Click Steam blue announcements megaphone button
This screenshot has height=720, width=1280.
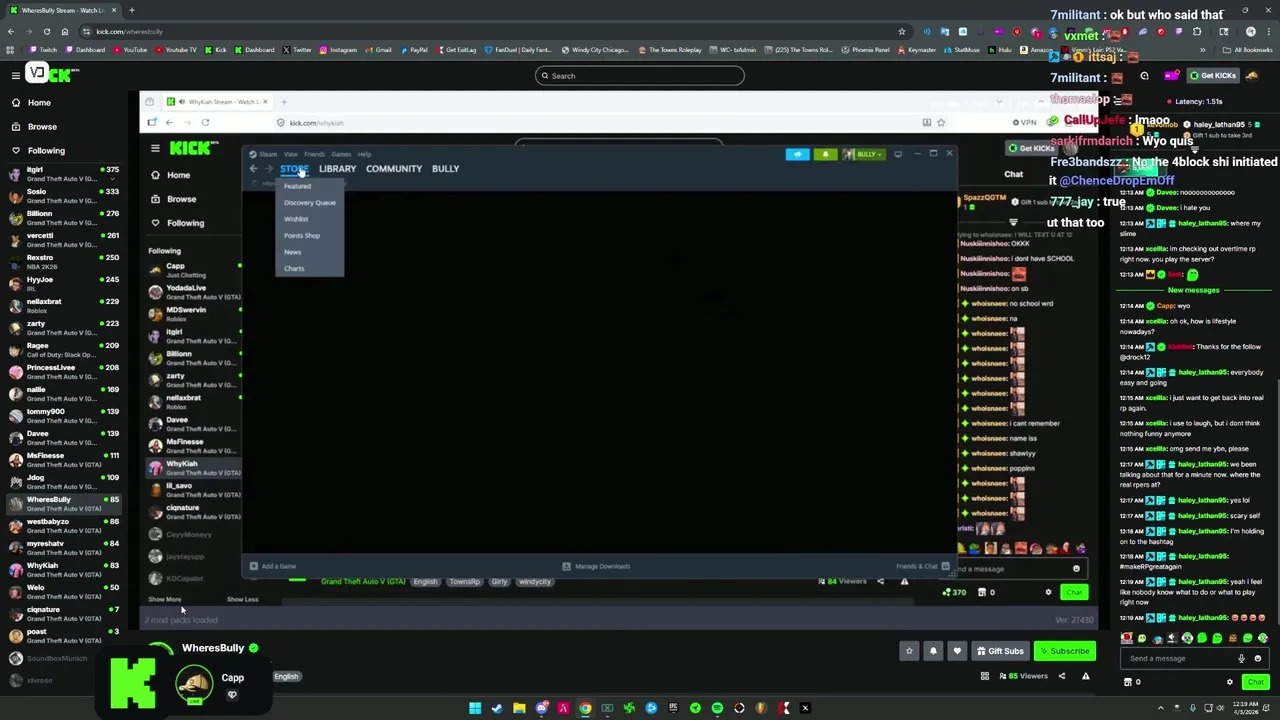coord(797,154)
